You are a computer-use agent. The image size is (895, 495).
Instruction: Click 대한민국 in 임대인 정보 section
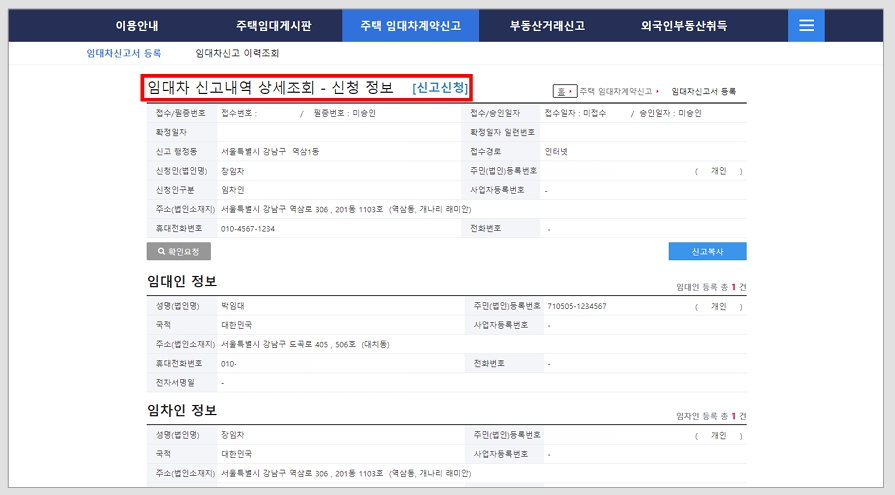tap(236, 325)
